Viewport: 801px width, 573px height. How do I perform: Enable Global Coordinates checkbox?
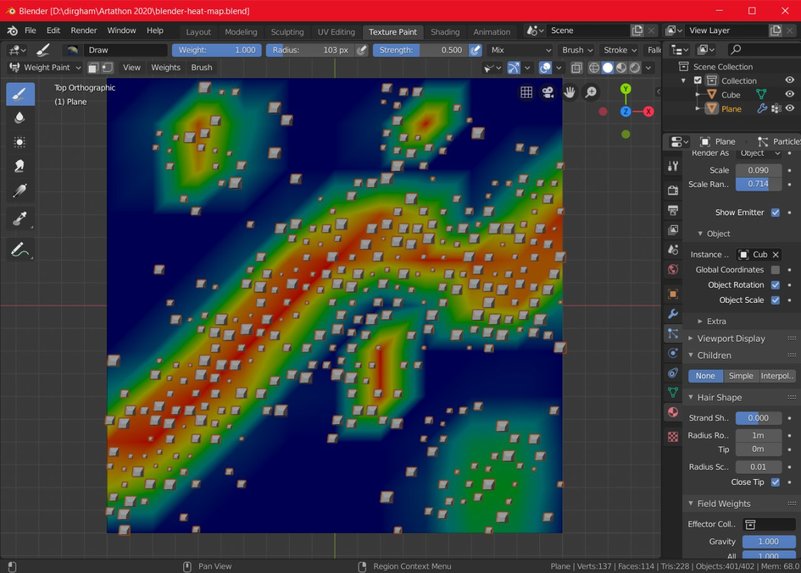pyautogui.click(x=775, y=270)
